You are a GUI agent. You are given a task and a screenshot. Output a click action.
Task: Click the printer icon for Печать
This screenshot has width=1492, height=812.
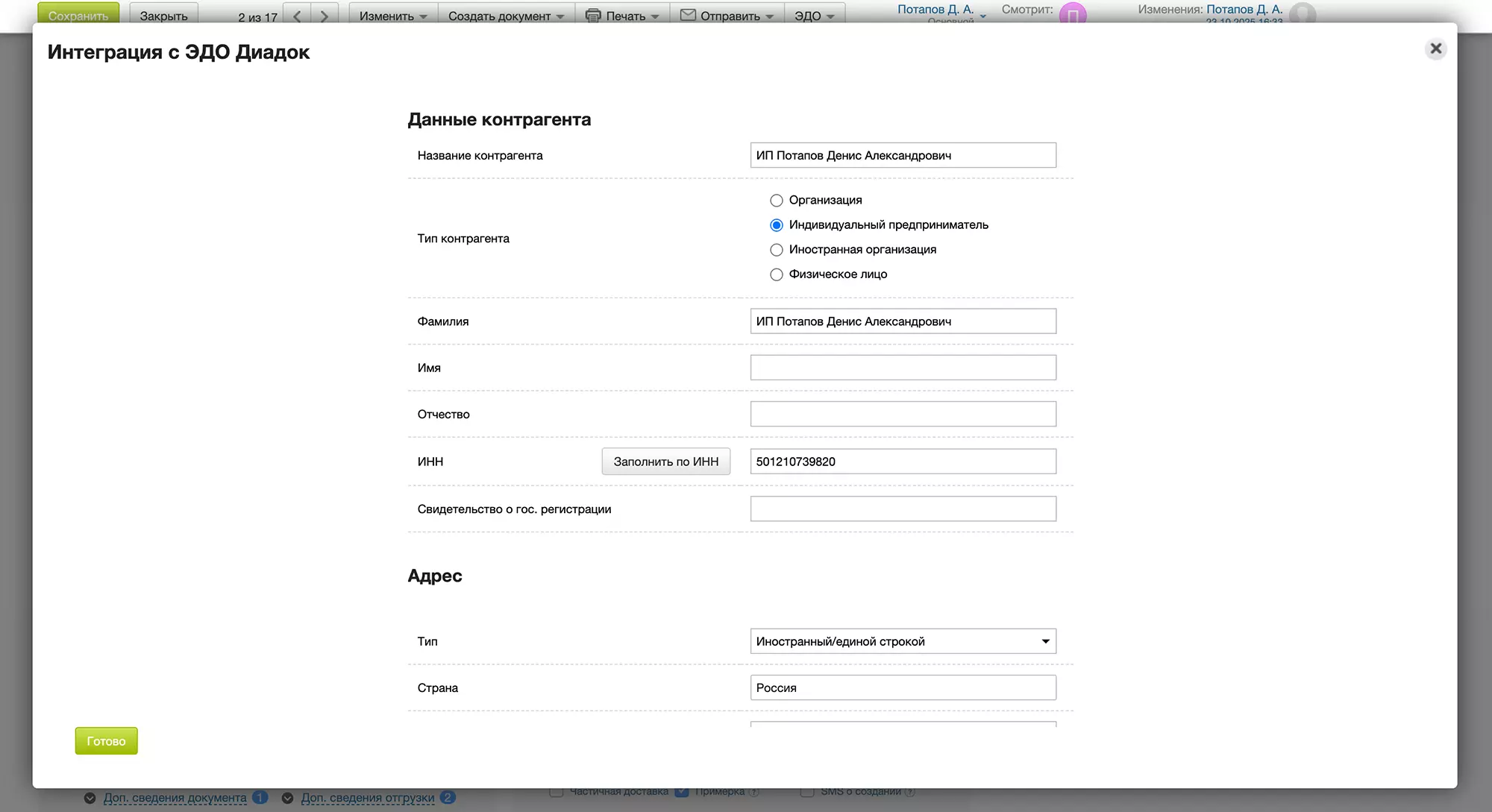[593, 15]
